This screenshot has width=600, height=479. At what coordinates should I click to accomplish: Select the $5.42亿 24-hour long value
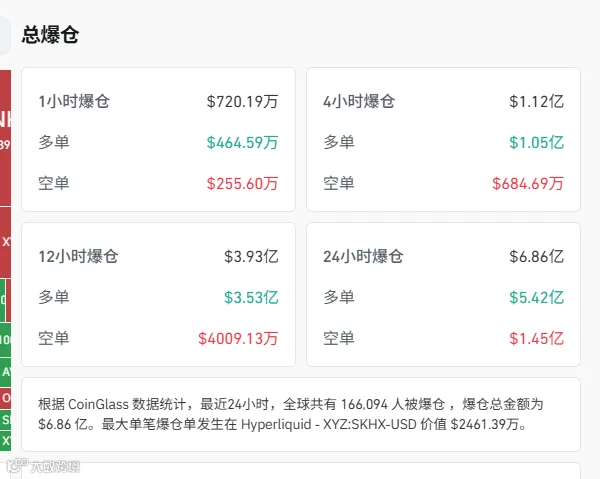536,297
